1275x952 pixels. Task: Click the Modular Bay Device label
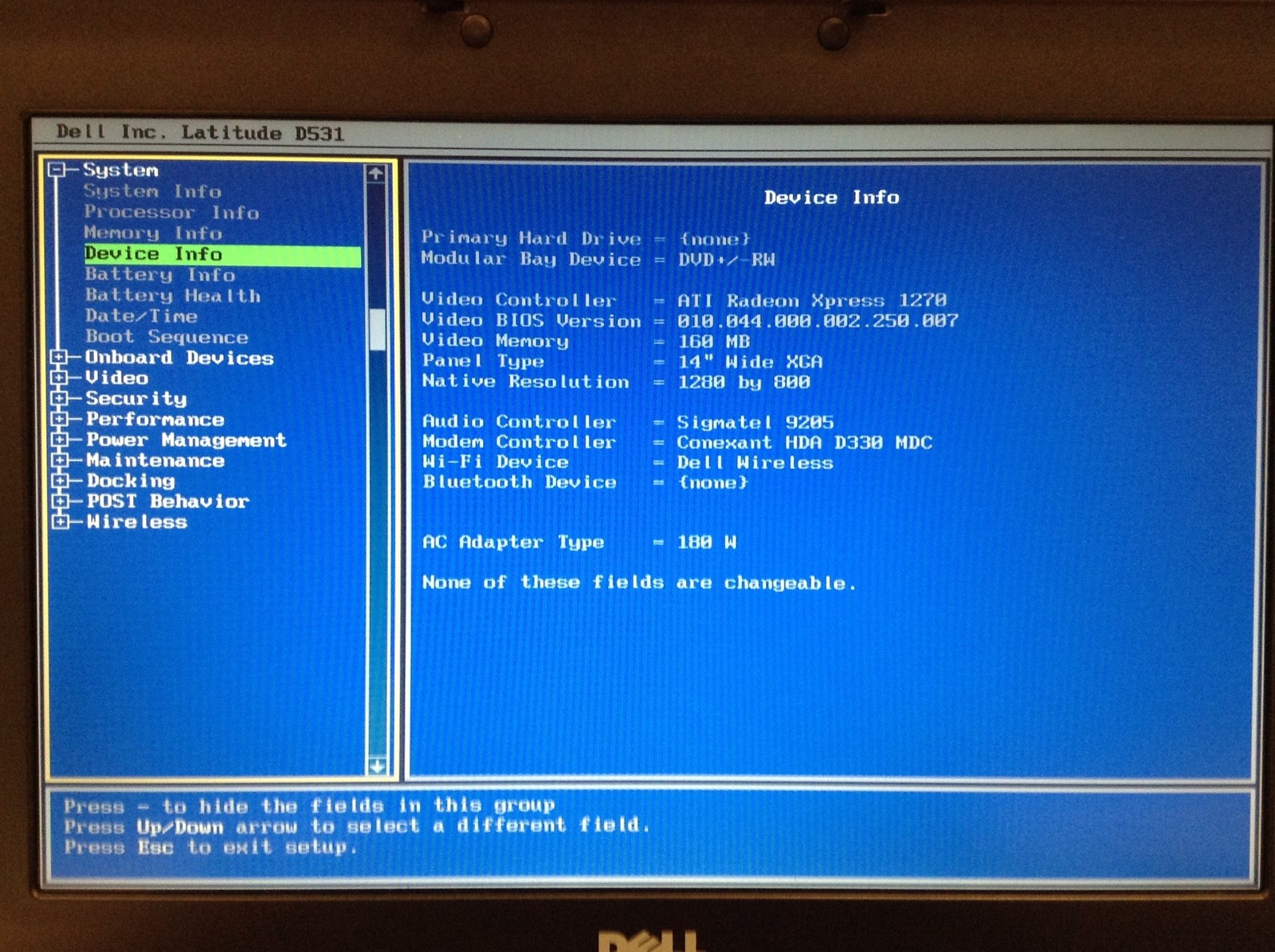(531, 260)
